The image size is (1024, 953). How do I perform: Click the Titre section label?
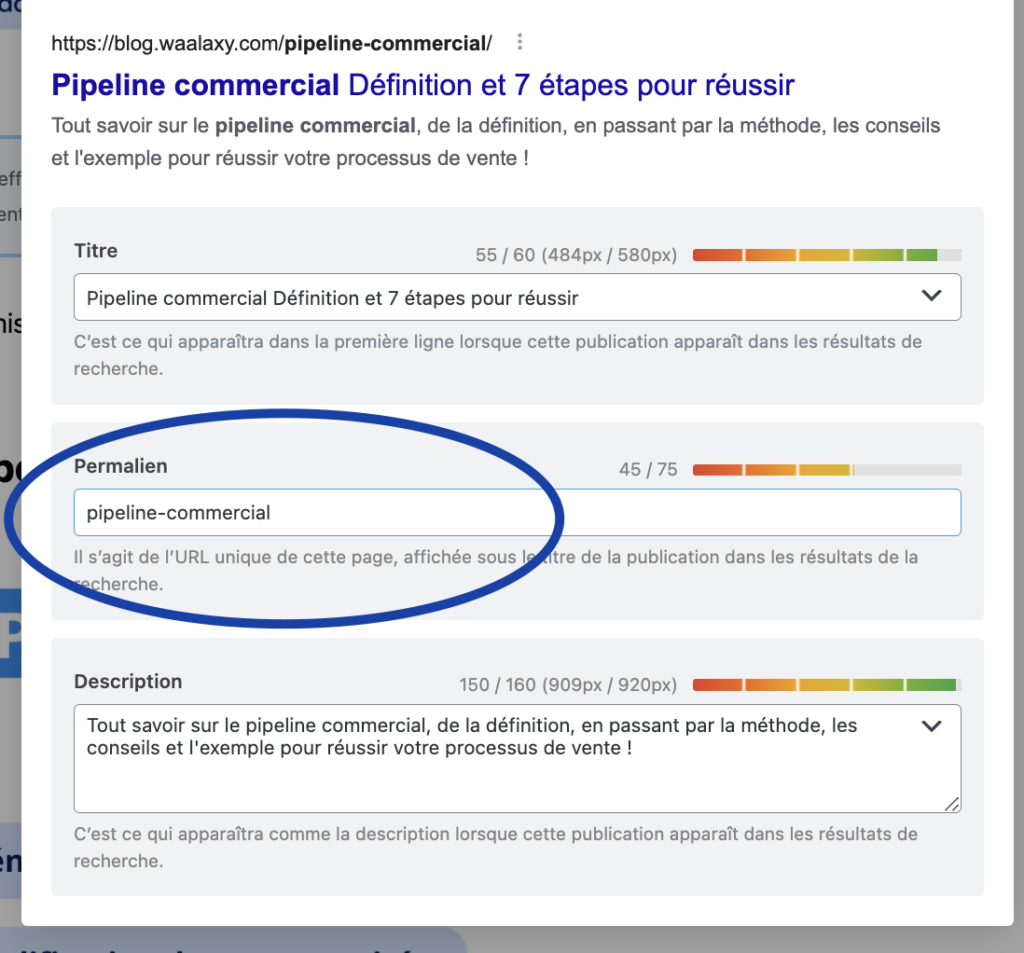[x=96, y=251]
